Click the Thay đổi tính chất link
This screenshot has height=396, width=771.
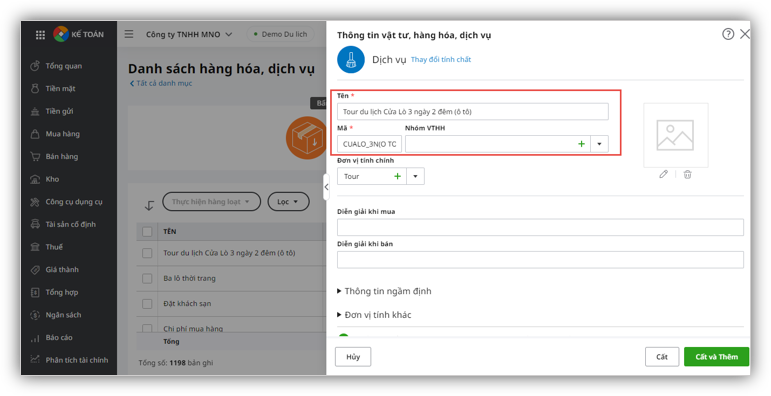(x=441, y=60)
